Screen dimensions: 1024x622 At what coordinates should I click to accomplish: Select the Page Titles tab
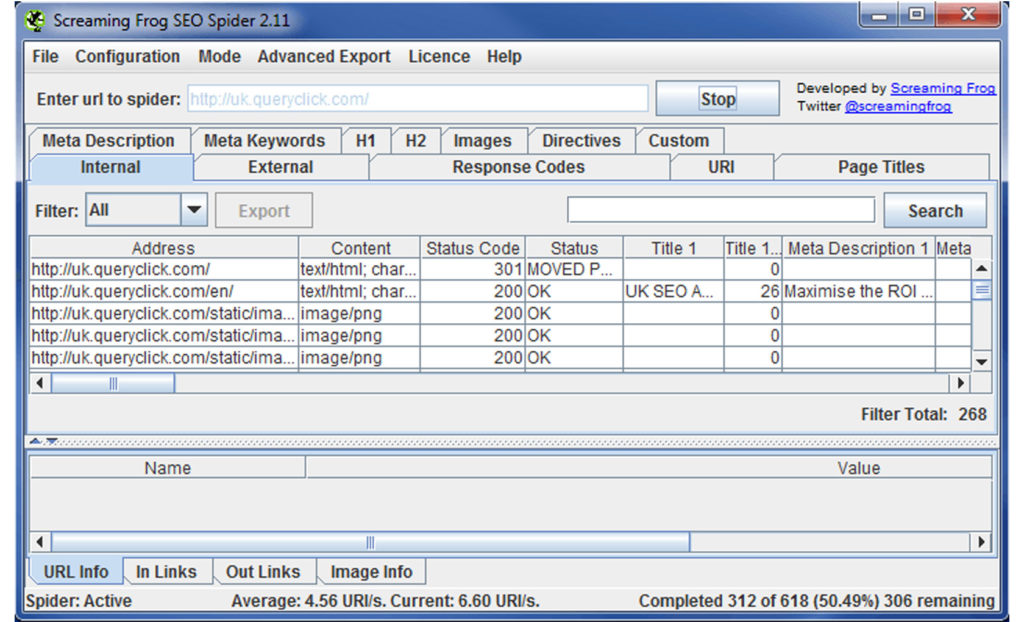pos(881,167)
